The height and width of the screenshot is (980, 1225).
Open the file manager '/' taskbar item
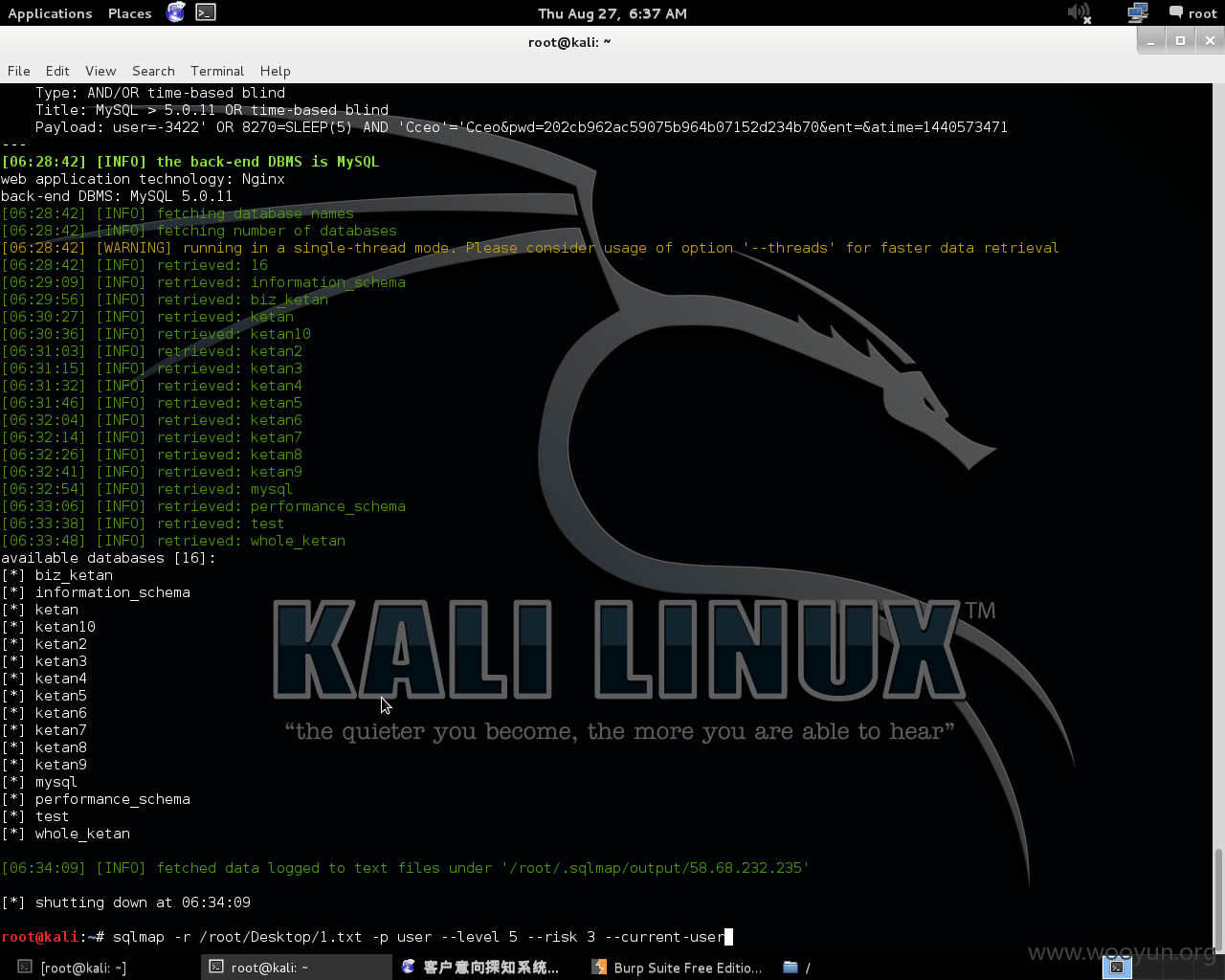796,968
